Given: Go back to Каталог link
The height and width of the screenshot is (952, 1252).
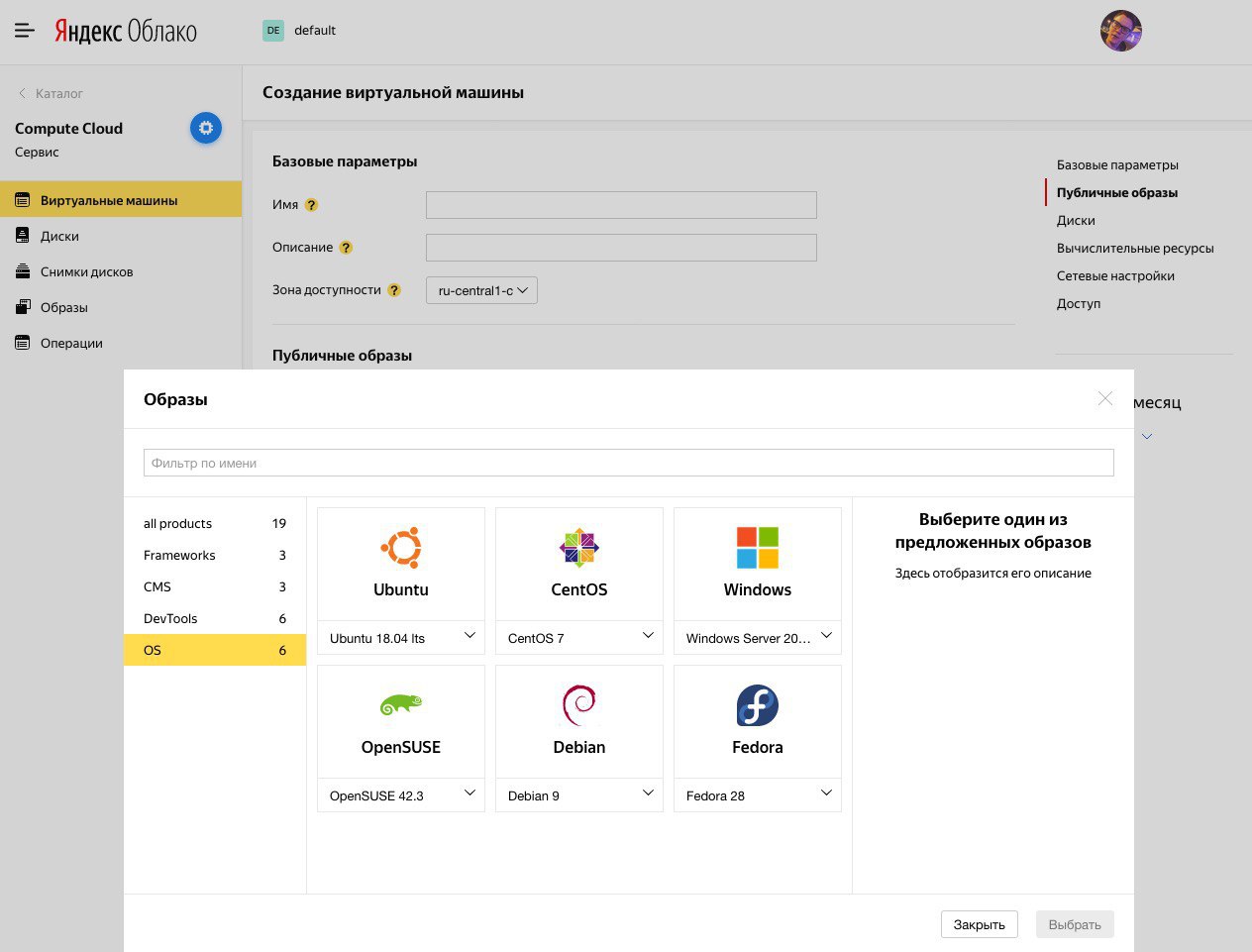Looking at the screenshot, I should point(59,93).
